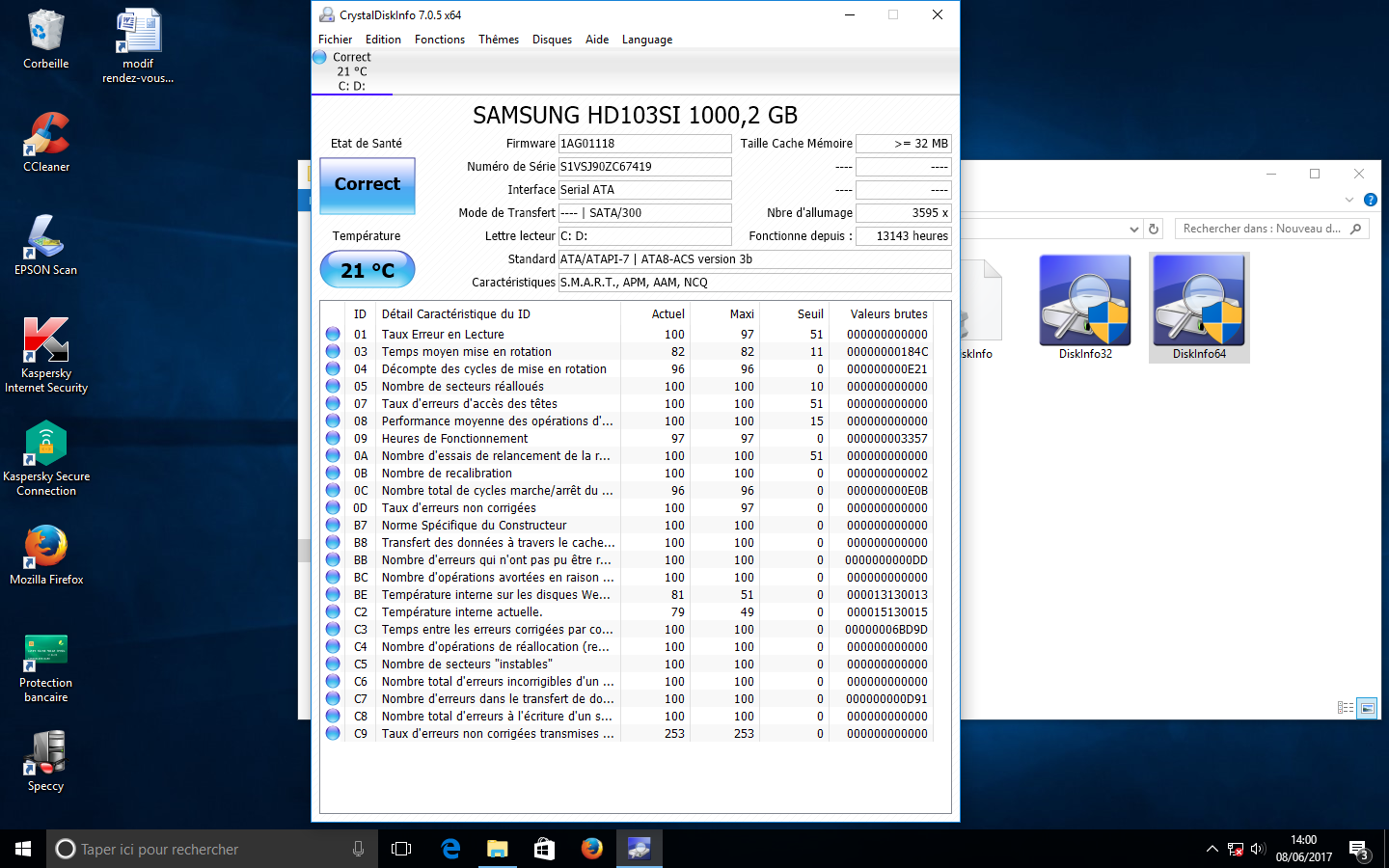Screen dimensions: 1389x868
Task: Open the Language menu
Action: click(x=647, y=40)
